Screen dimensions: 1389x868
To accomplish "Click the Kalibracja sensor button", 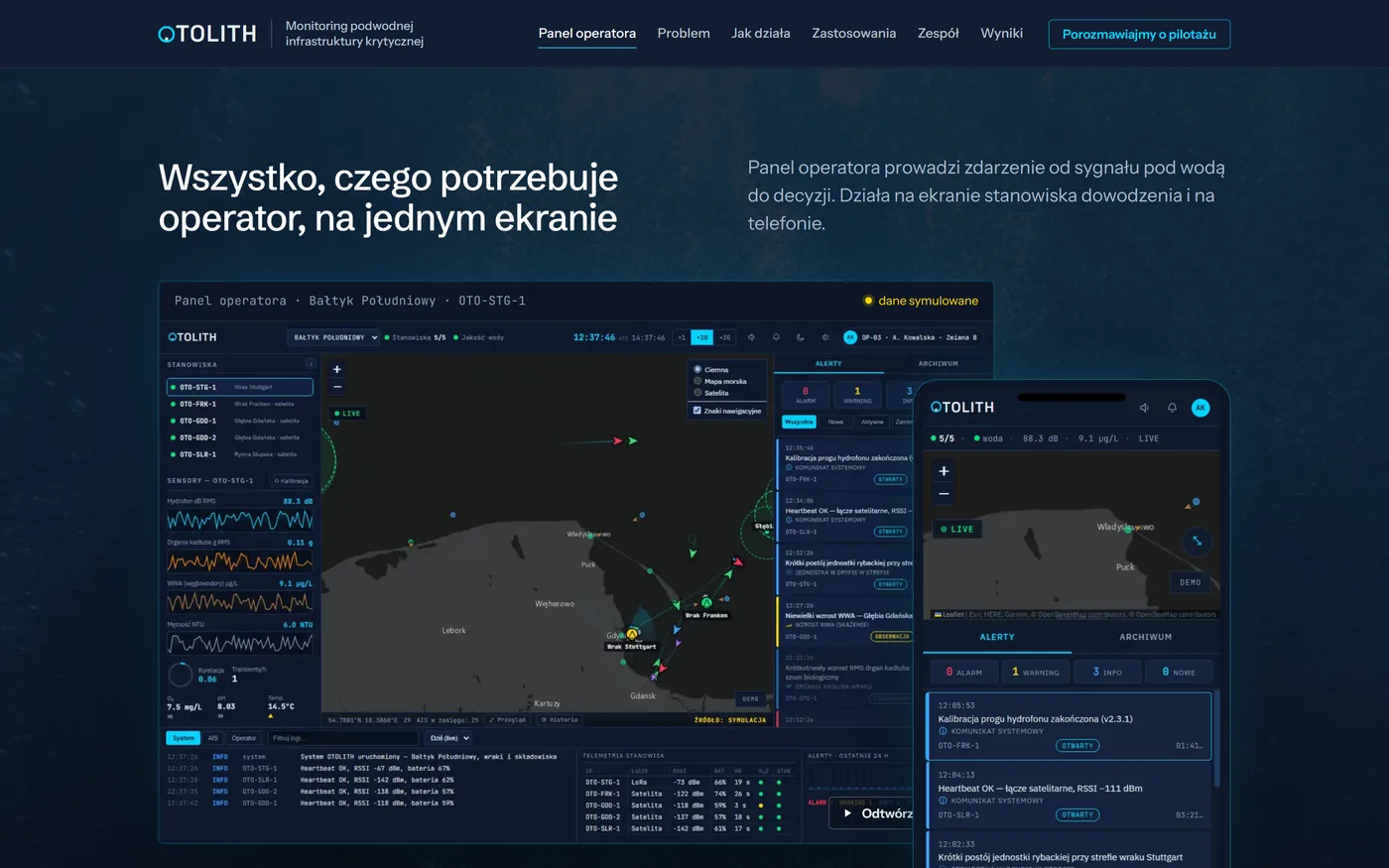I will (x=292, y=480).
